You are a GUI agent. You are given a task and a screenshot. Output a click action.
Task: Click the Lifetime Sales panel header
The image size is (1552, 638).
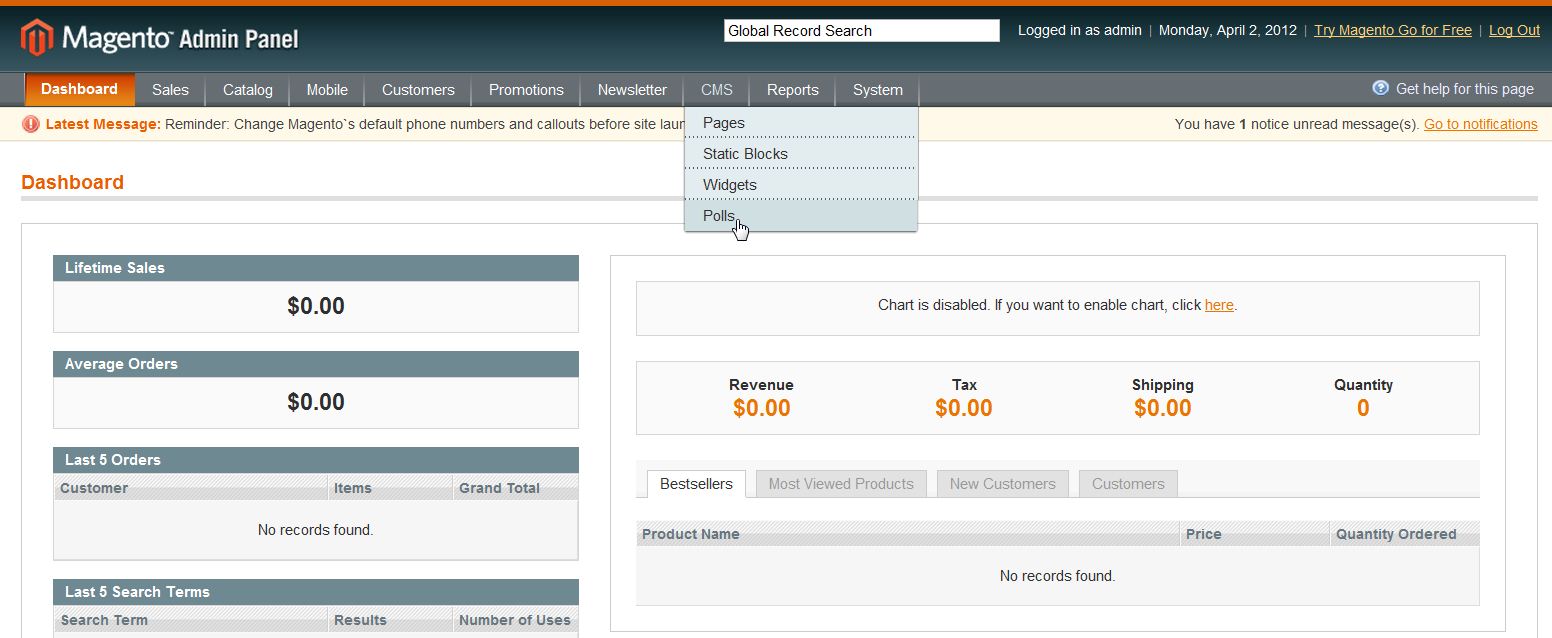tap(316, 268)
